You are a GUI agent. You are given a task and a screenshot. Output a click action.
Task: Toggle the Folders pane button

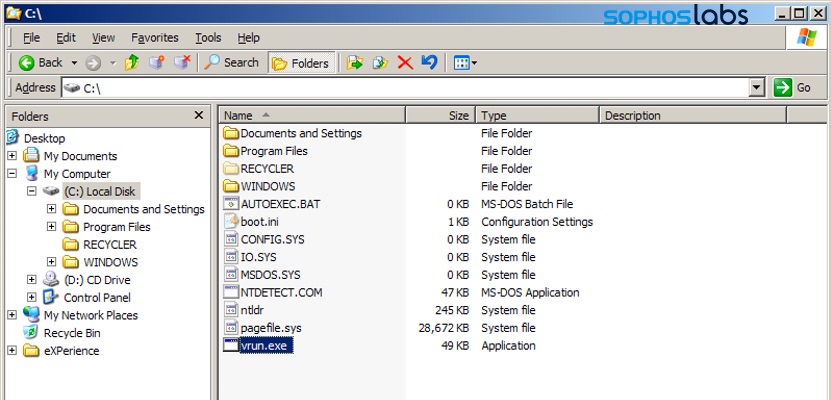tap(301, 63)
